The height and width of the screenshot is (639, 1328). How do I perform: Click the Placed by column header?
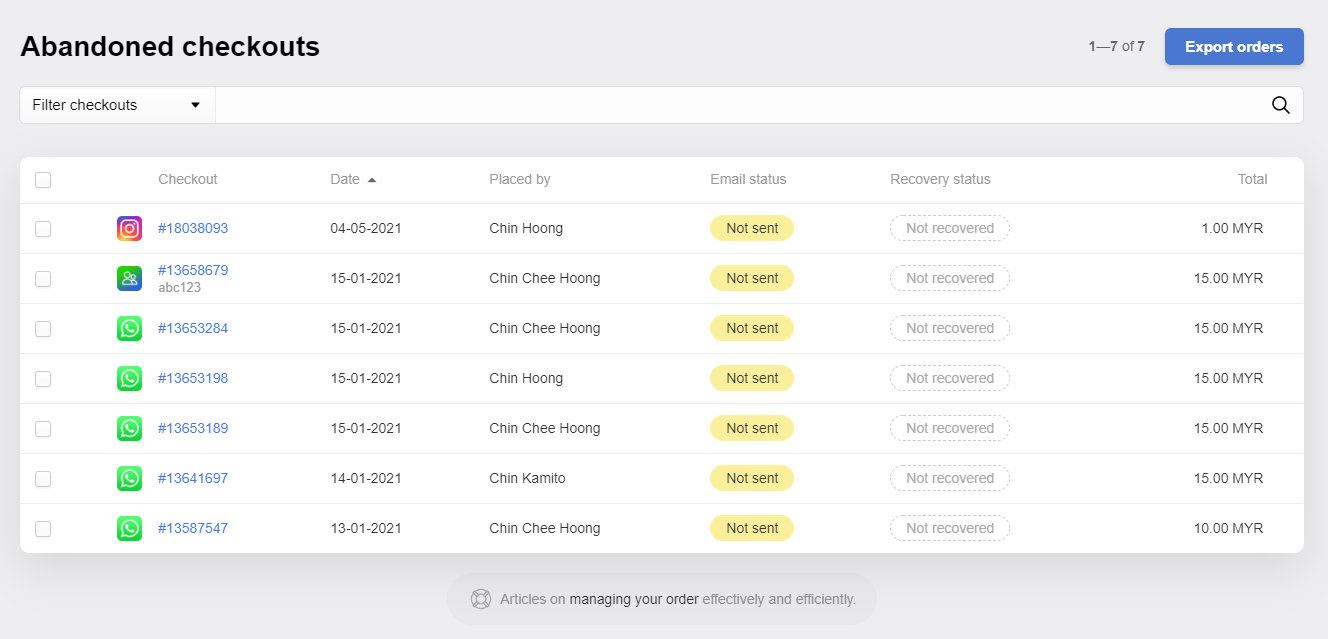point(520,180)
